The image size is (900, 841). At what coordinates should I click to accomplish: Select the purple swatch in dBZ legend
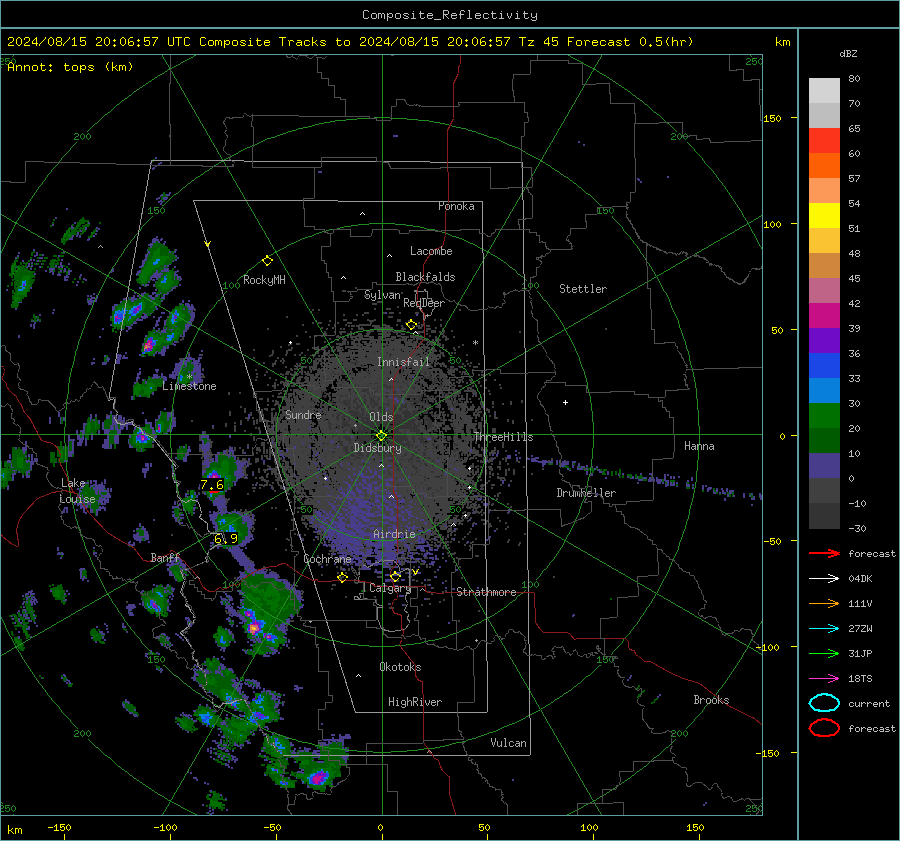point(824,340)
